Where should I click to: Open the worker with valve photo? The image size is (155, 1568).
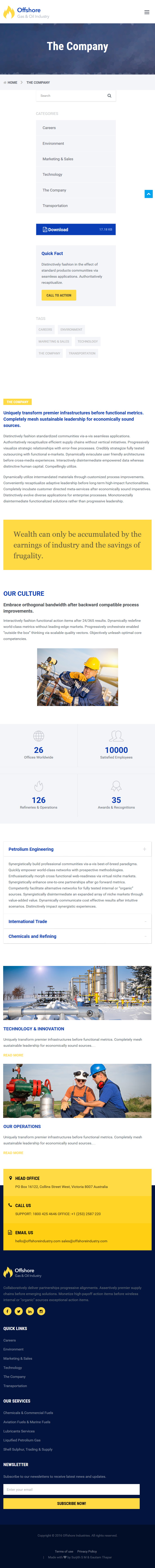tap(77, 677)
